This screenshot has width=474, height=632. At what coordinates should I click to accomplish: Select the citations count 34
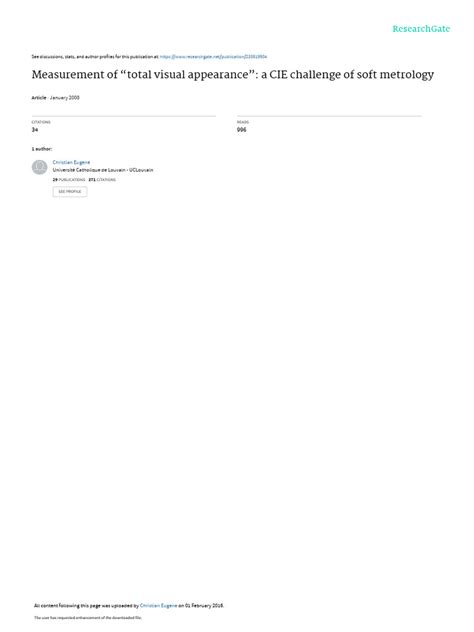click(x=35, y=130)
